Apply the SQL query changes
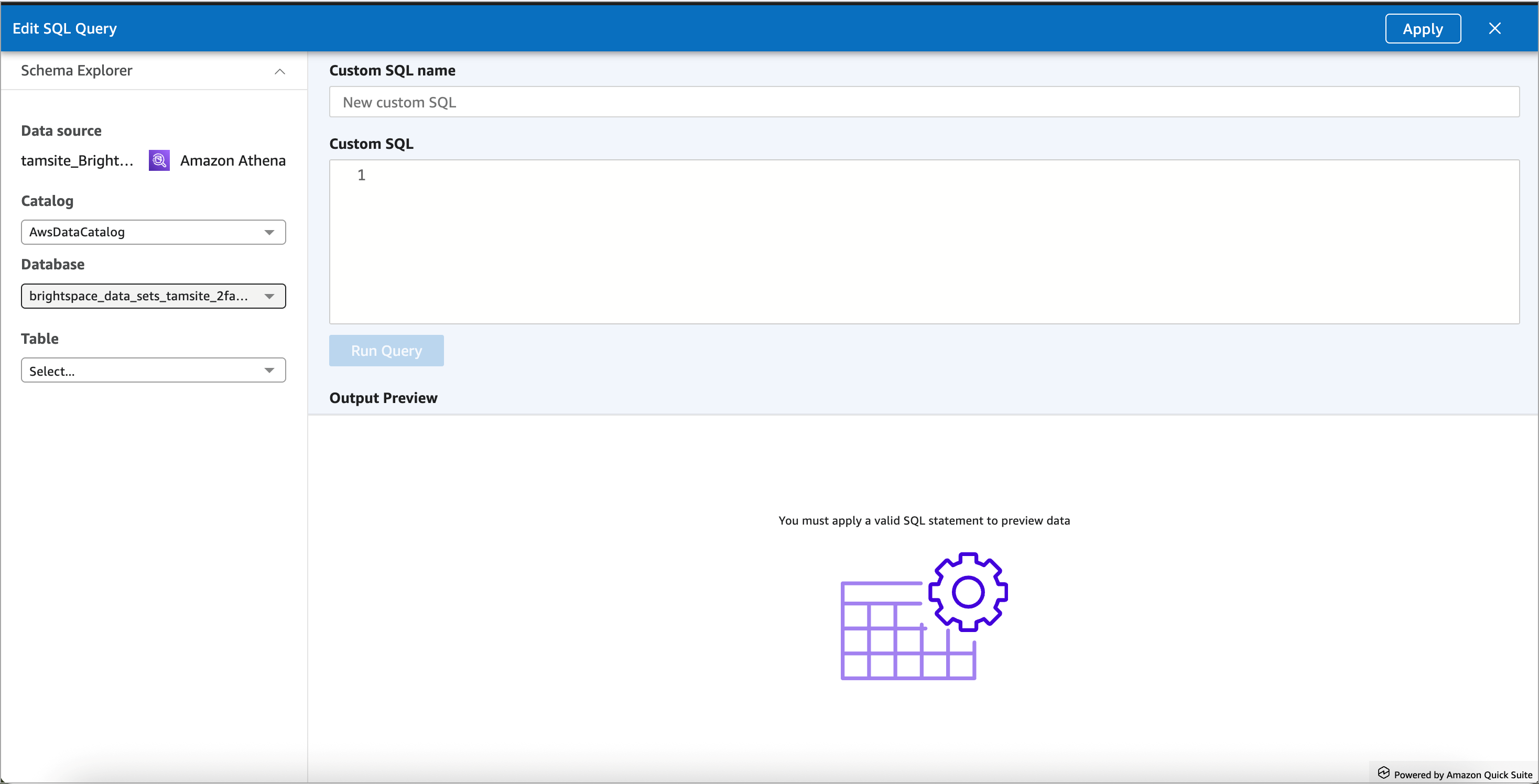Screen dimensions: 1539x784 (1423, 28)
